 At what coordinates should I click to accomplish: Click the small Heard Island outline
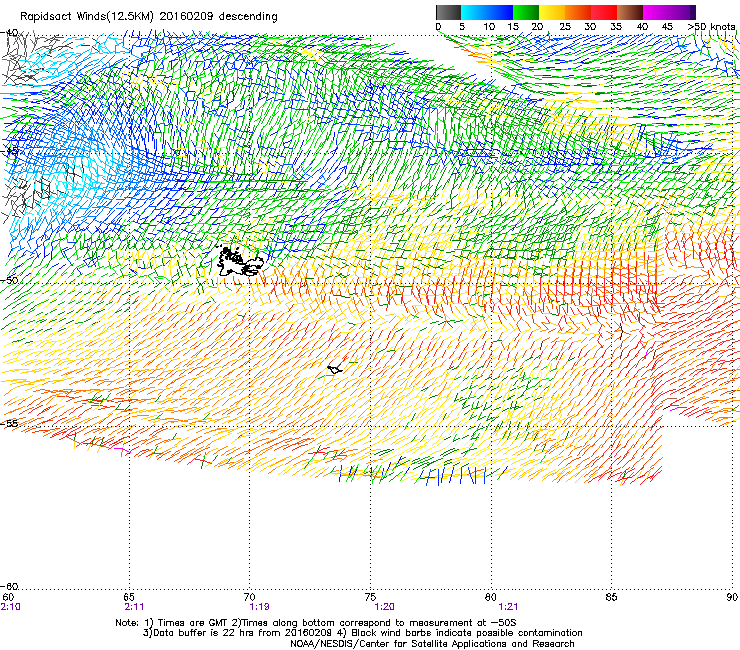click(x=335, y=369)
